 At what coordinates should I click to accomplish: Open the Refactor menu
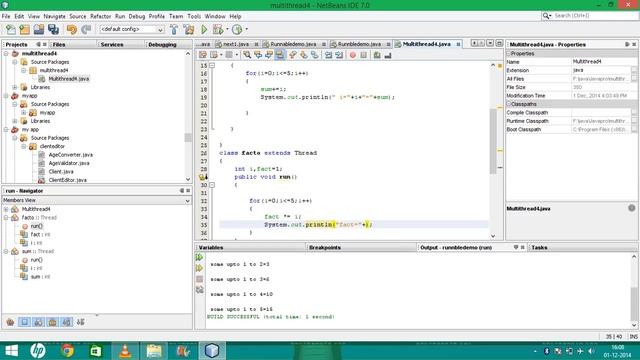[100, 16]
